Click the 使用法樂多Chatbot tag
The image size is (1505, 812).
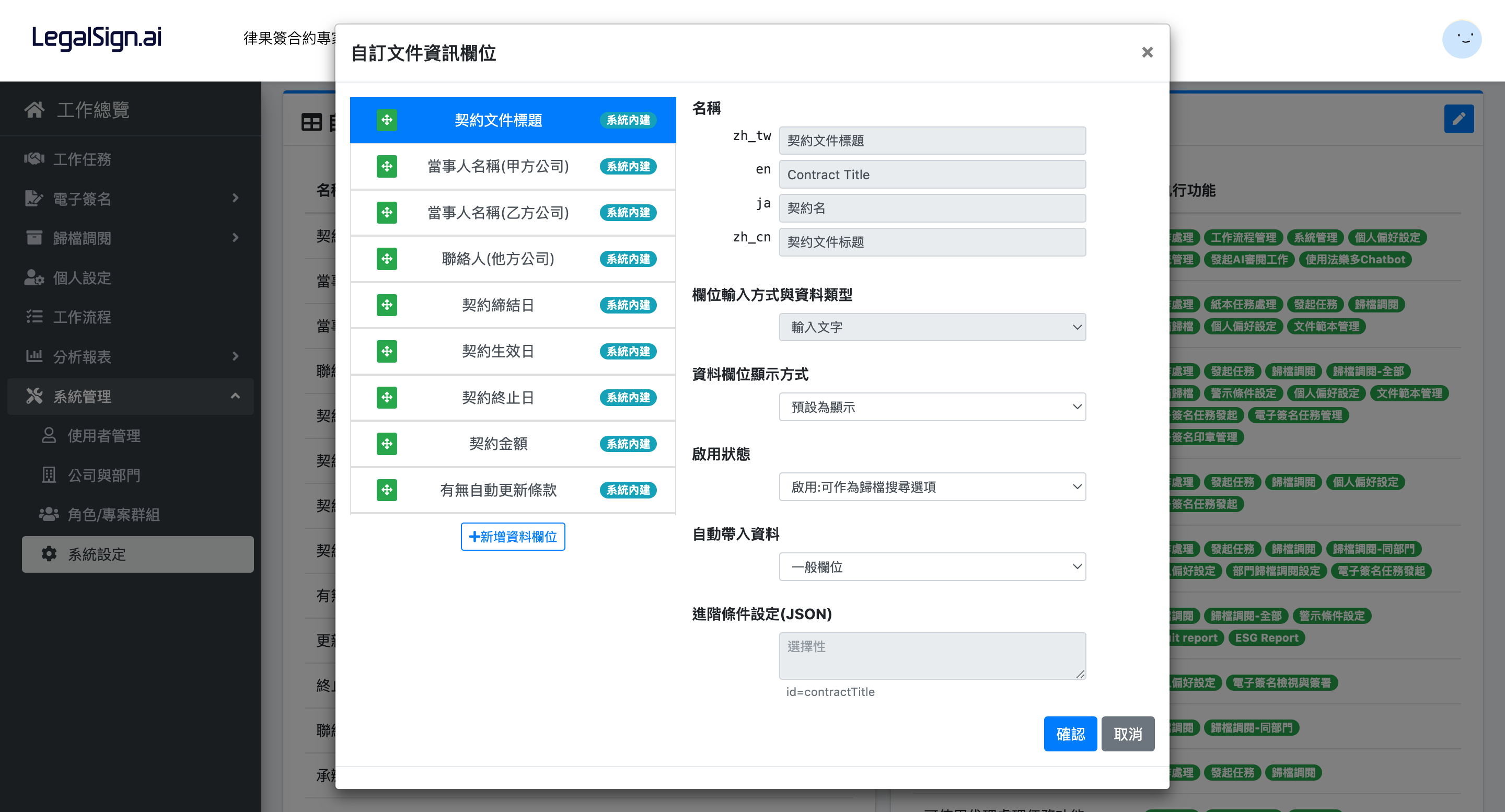click(1355, 259)
